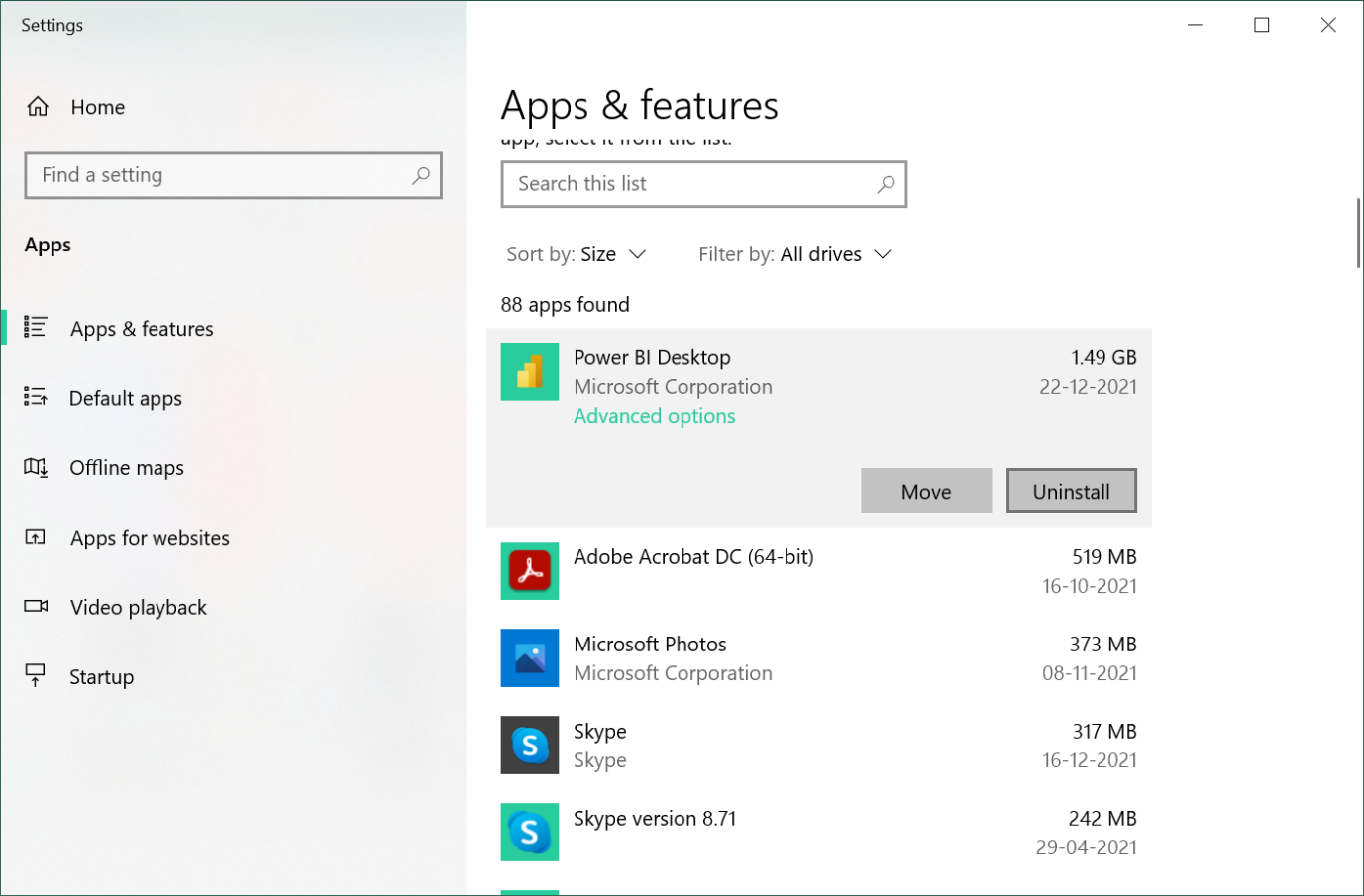The height and width of the screenshot is (896, 1364).
Task: Click the Move button for Power BI
Action: coord(926,491)
